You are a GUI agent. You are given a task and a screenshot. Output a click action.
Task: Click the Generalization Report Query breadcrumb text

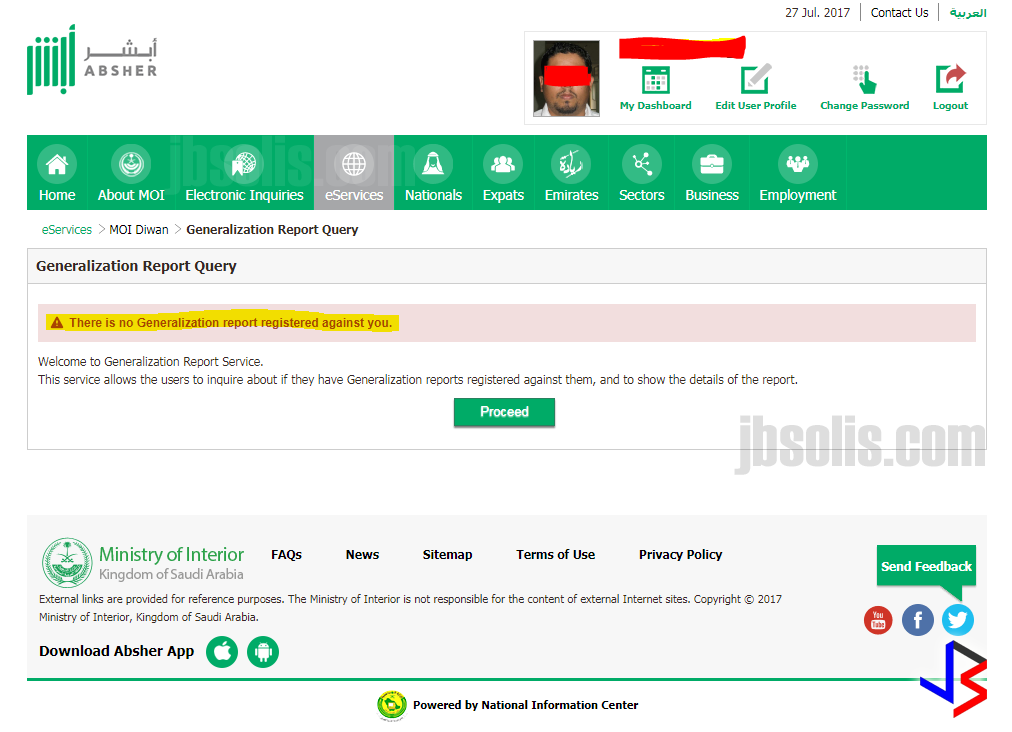272,230
